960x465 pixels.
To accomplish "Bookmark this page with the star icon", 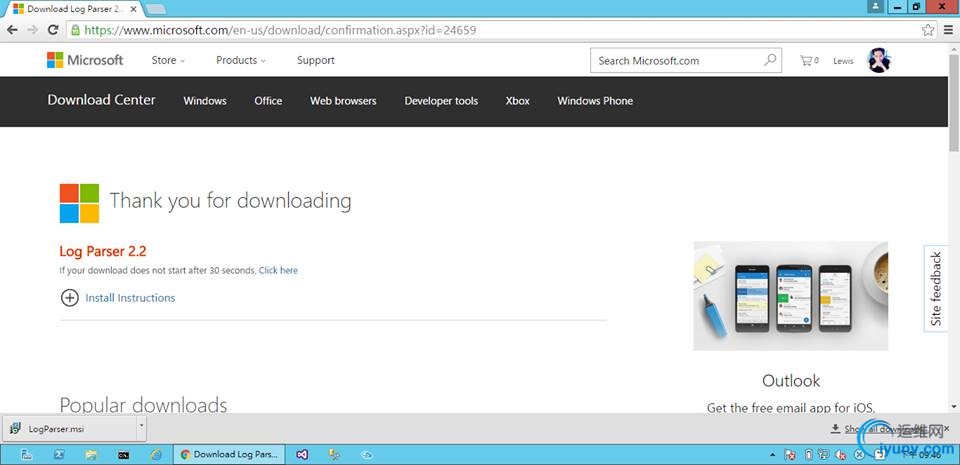I will 928,29.
